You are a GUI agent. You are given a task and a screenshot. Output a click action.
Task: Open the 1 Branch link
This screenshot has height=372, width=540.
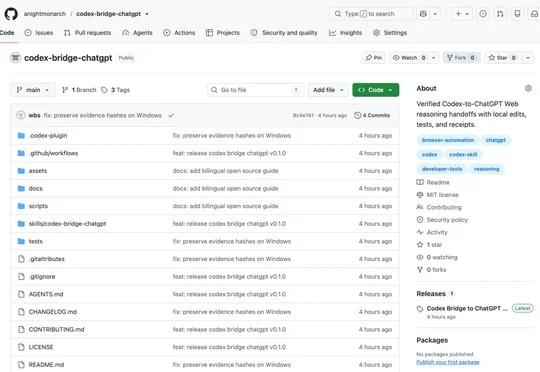point(79,90)
